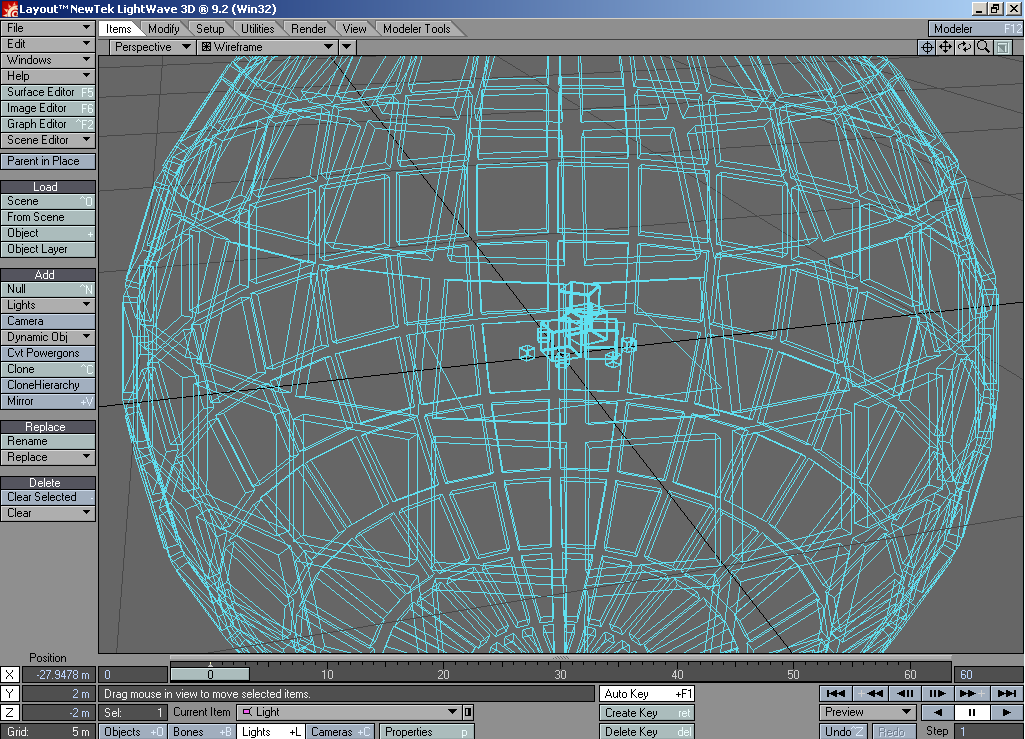Expand the Current Item Light dropdown
This screenshot has height=739, width=1025.
454,712
